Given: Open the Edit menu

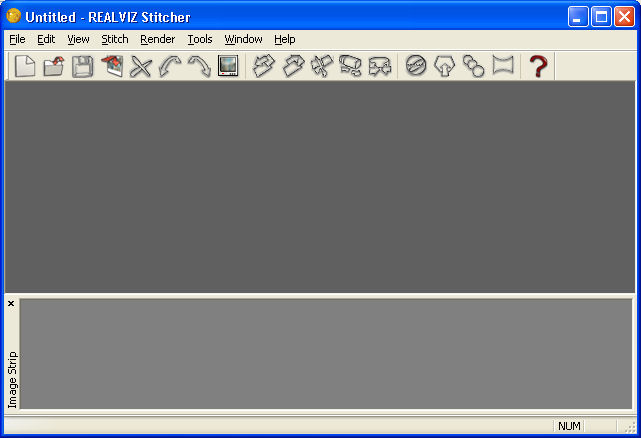Looking at the screenshot, I should (x=46, y=39).
